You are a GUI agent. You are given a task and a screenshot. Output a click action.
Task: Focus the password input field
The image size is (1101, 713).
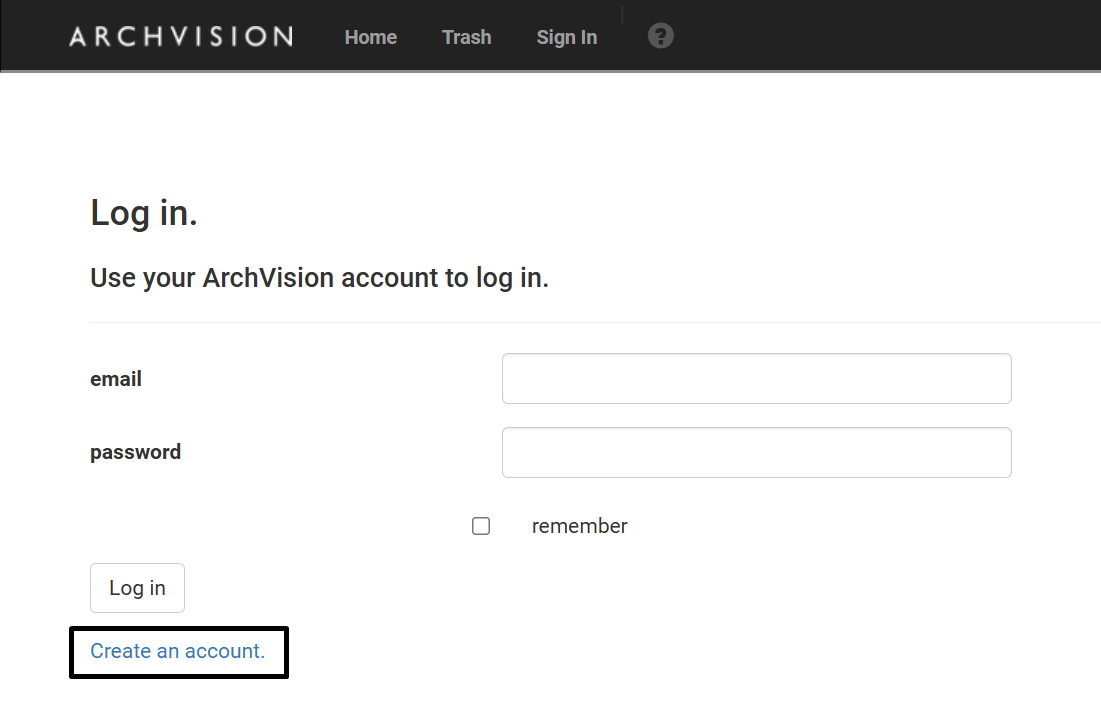pos(756,453)
